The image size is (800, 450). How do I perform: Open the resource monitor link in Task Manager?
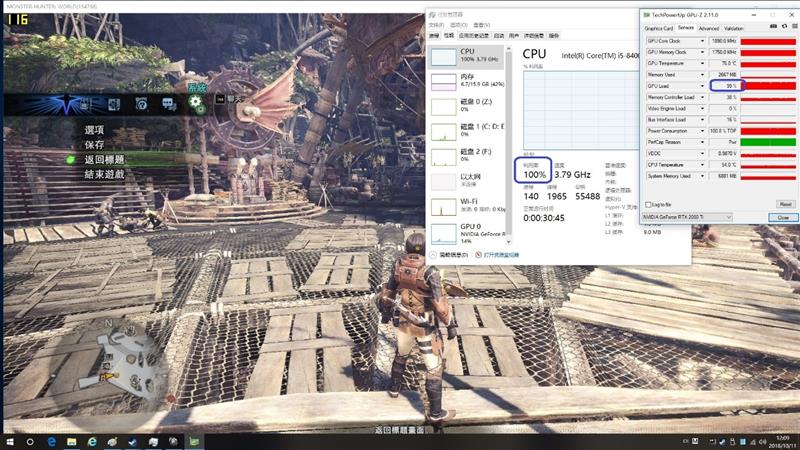[497, 255]
